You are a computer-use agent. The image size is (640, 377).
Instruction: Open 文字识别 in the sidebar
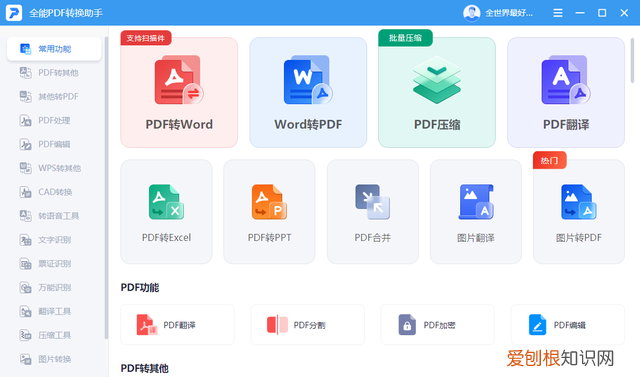point(54,240)
